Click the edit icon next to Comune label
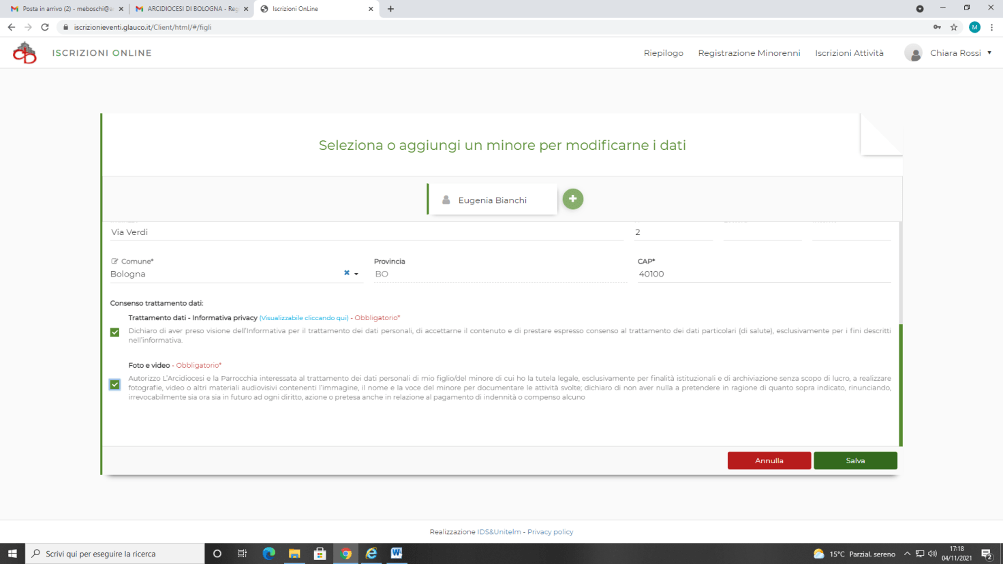 point(114,261)
